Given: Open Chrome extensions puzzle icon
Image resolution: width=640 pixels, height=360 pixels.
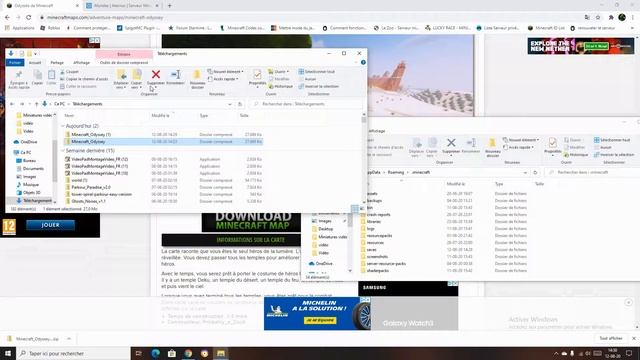Looking at the screenshot, I should click(x=611, y=18).
